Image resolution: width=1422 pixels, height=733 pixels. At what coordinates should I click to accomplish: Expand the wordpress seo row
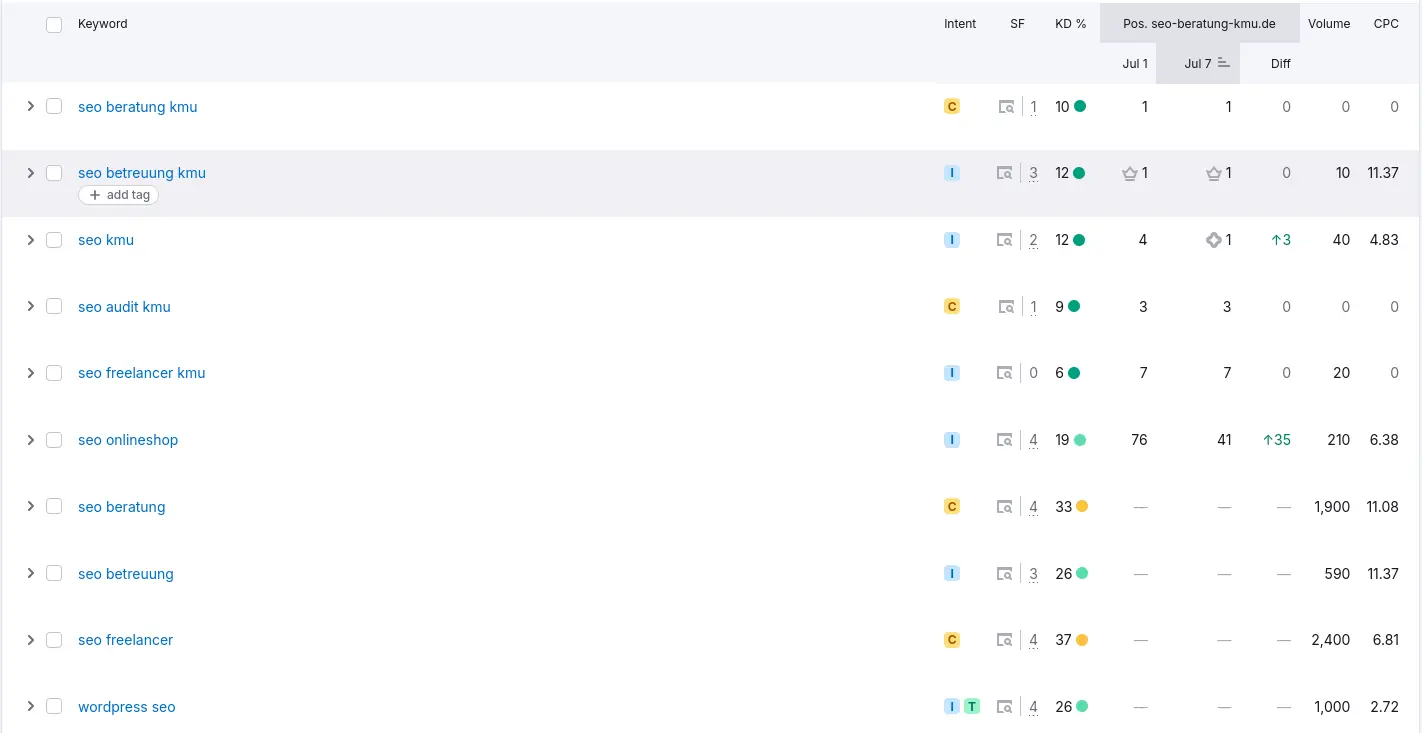30,706
